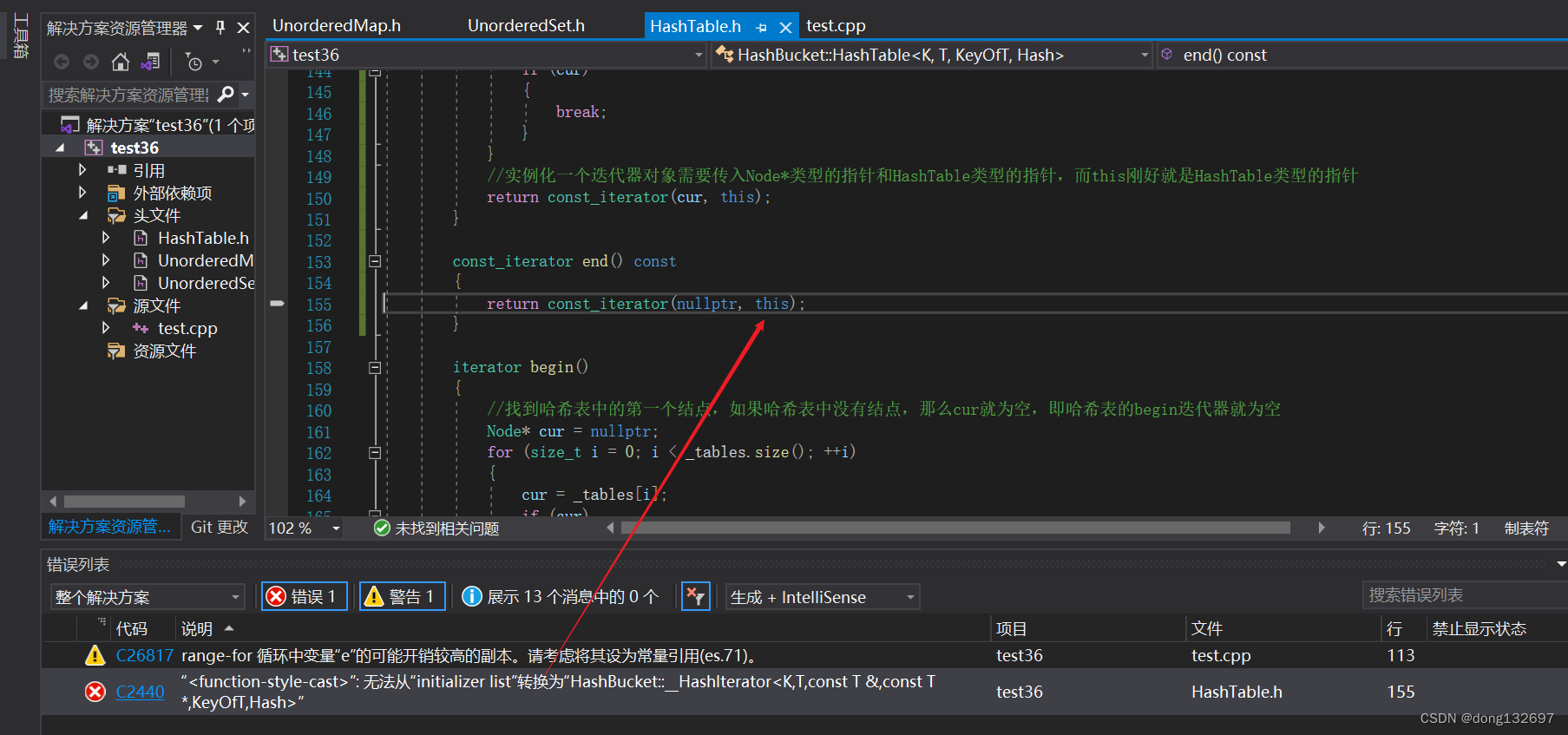1568x735 pixels.
Task: Select the 资源文件 folder in tree
Action: tap(164, 351)
